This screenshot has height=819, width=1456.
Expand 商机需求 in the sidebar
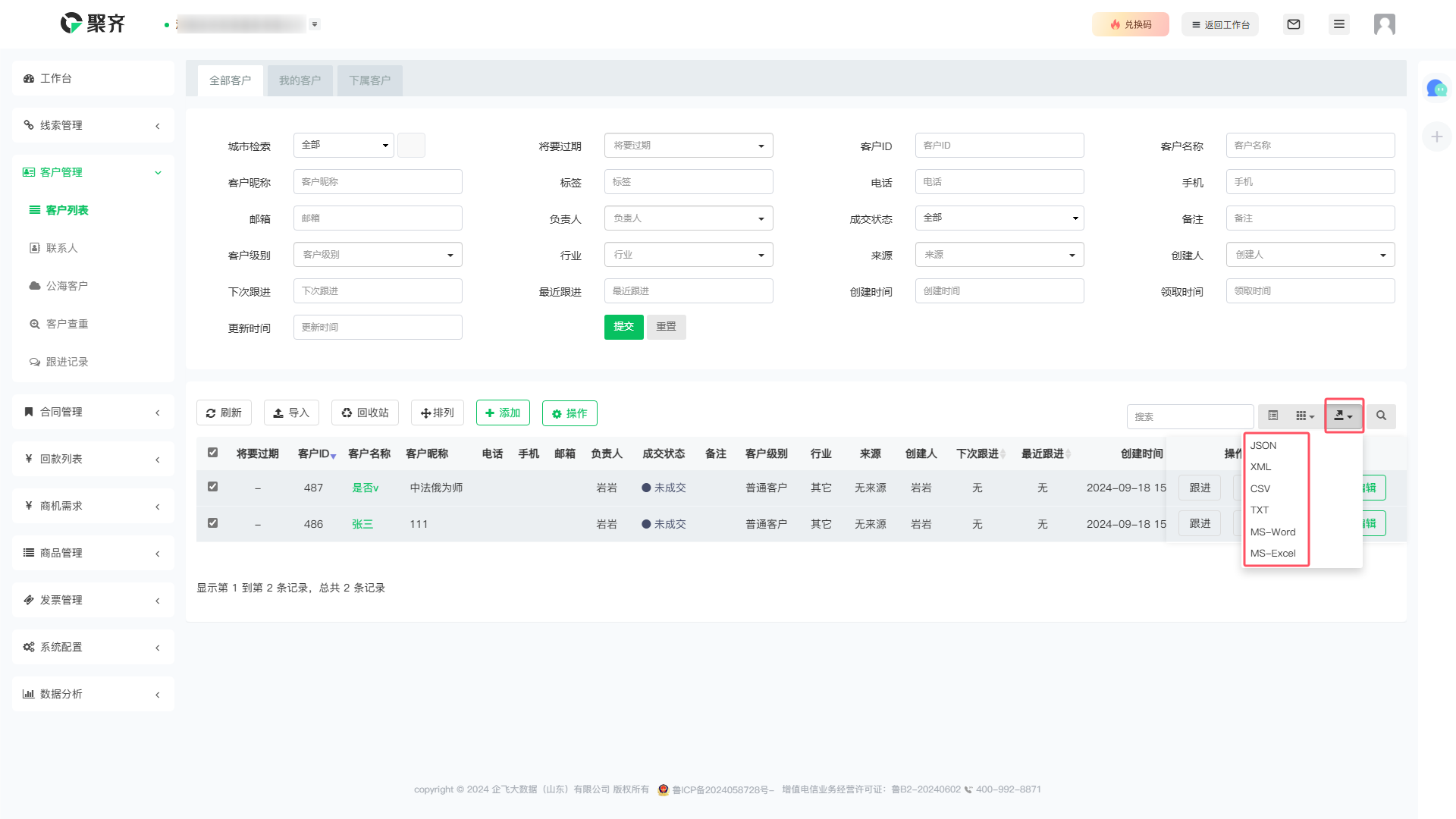93,506
